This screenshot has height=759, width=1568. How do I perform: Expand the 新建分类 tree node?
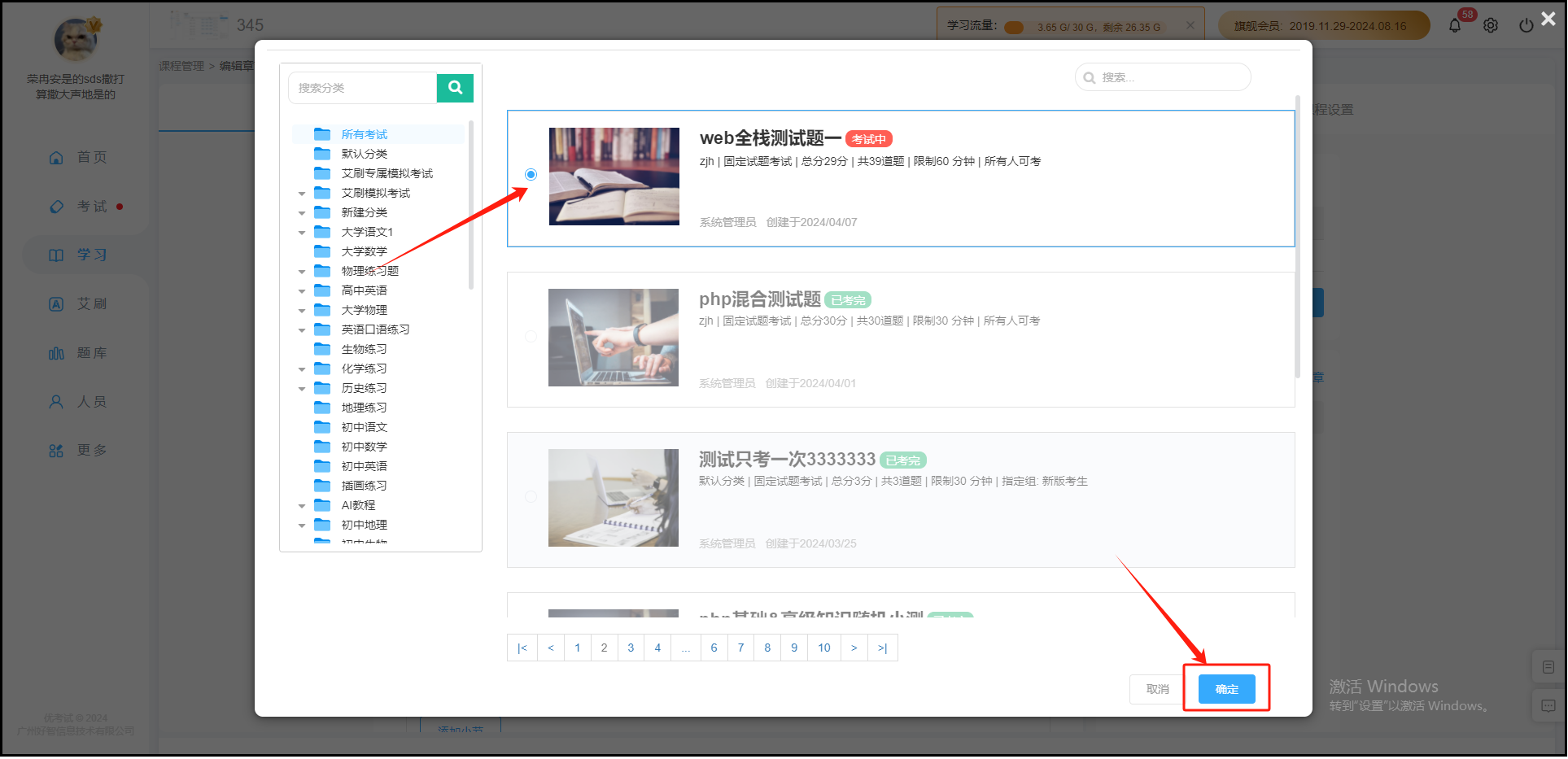[x=302, y=213]
